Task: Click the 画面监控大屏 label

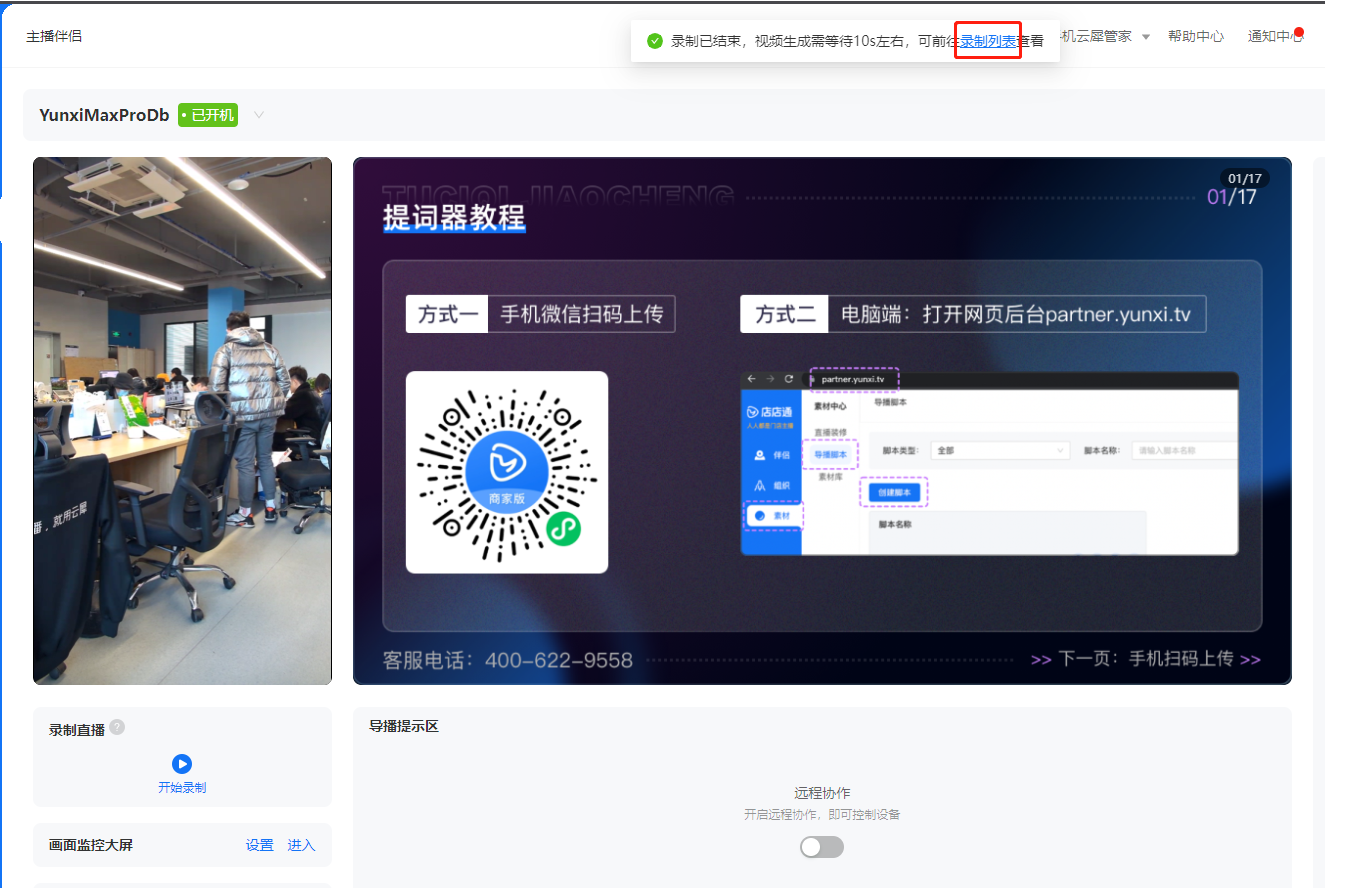Action: coord(91,845)
